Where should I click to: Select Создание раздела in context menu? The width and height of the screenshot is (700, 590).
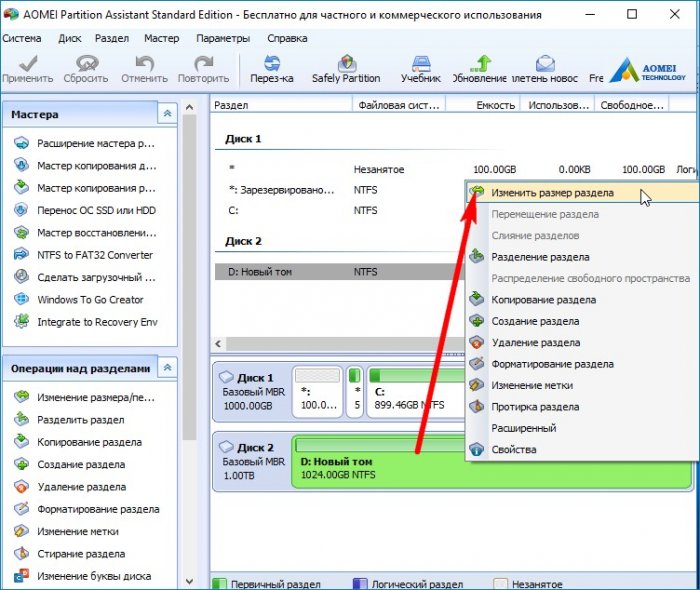[x=582, y=321]
